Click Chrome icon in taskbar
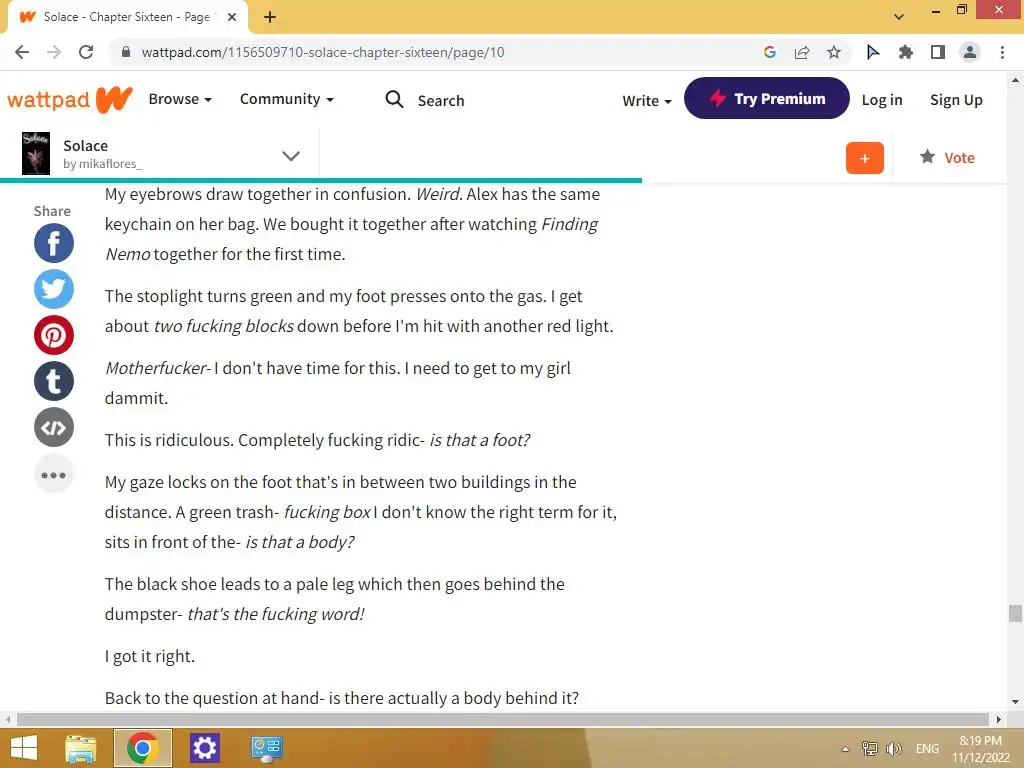Viewport: 1024px width, 768px height. (143, 748)
